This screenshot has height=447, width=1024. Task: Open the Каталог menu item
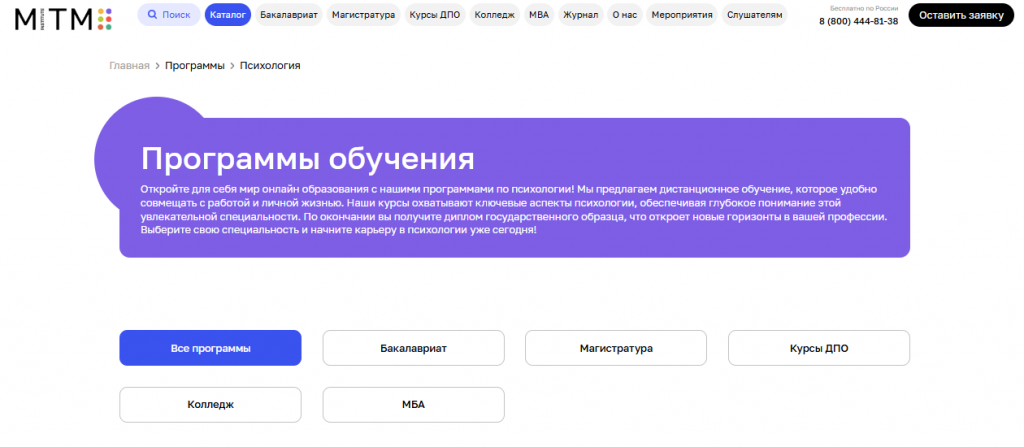tap(228, 14)
